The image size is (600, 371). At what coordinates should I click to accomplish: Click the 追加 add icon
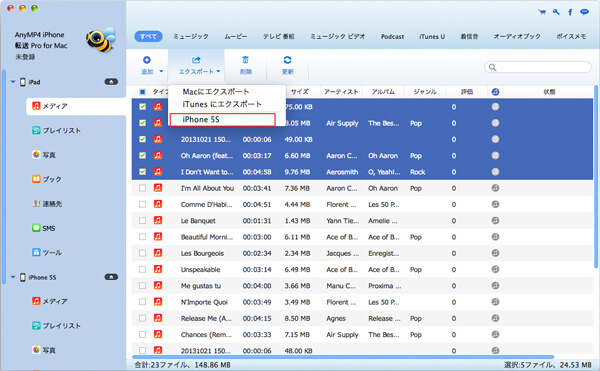(x=147, y=60)
